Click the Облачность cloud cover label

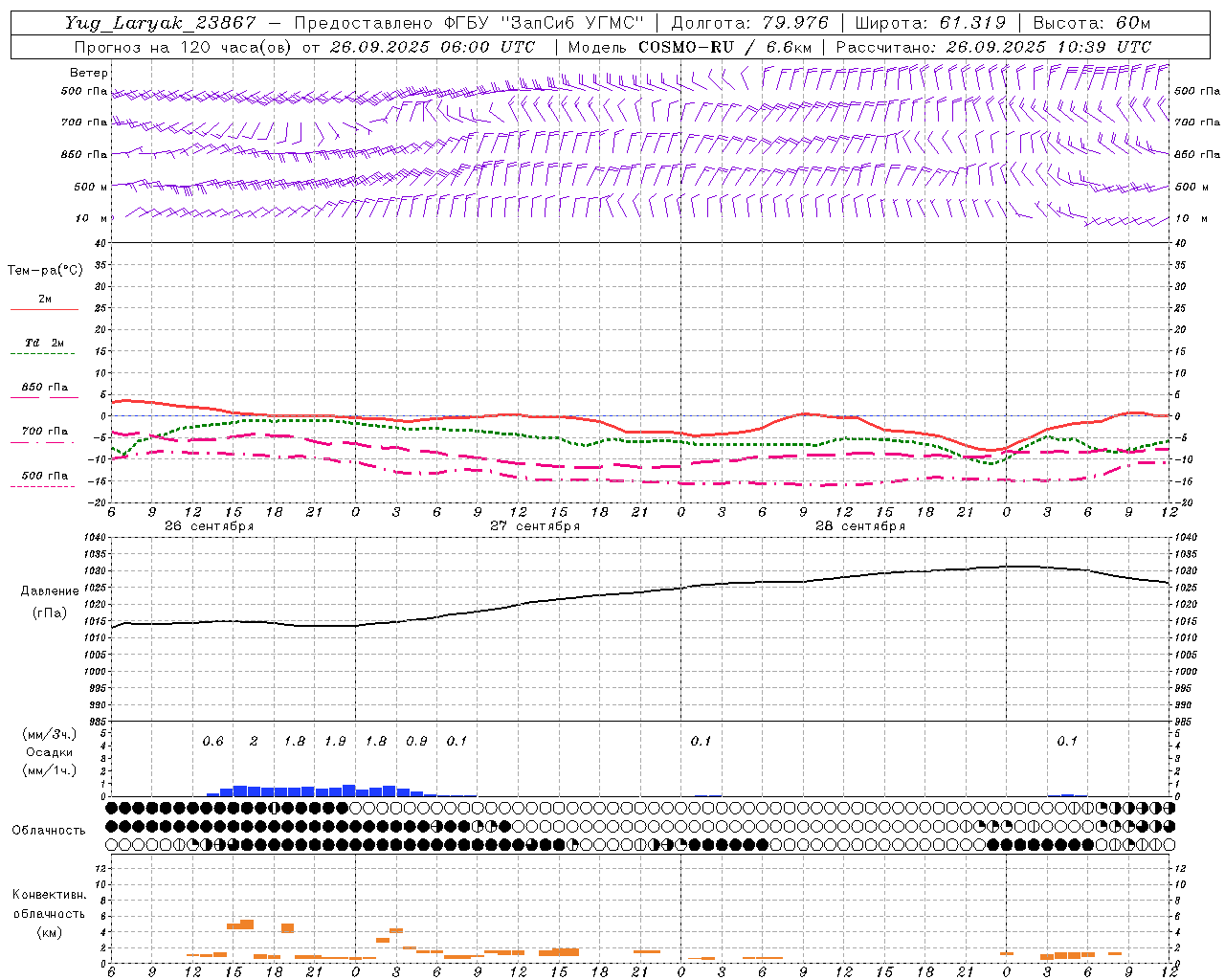(49, 830)
